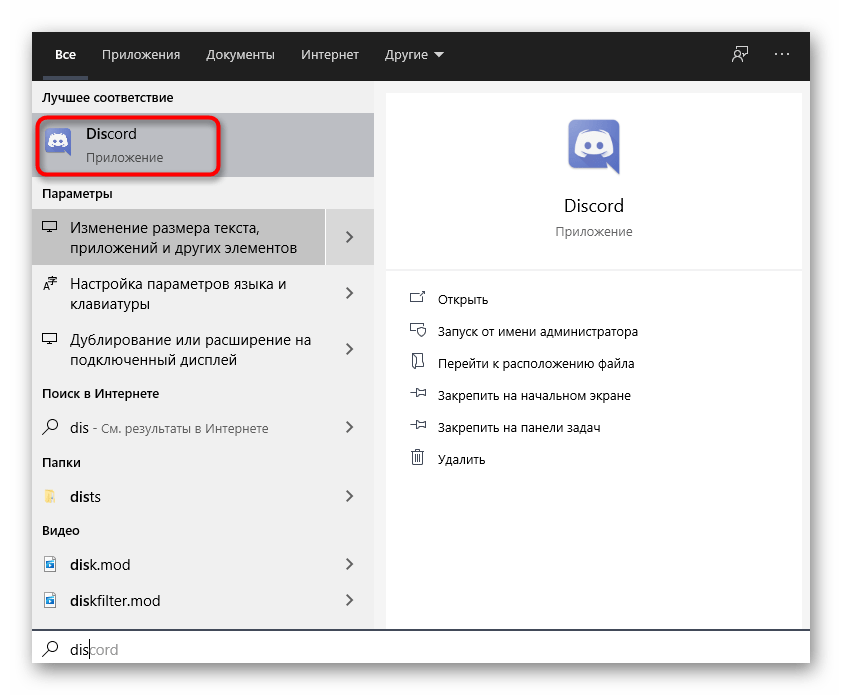Screen dimensions: 842x695
Task: Select Закрепить на панели задач
Action: pyautogui.click(x=519, y=428)
